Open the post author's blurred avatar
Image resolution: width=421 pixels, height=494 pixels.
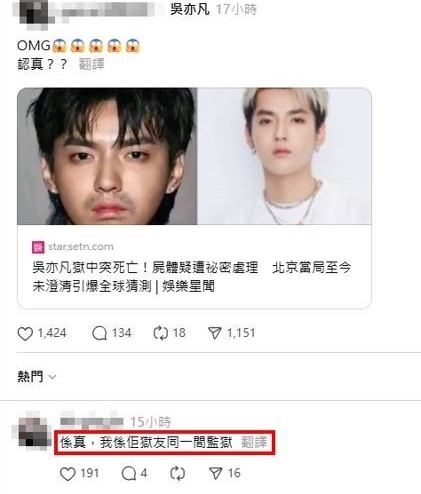pos(31,13)
